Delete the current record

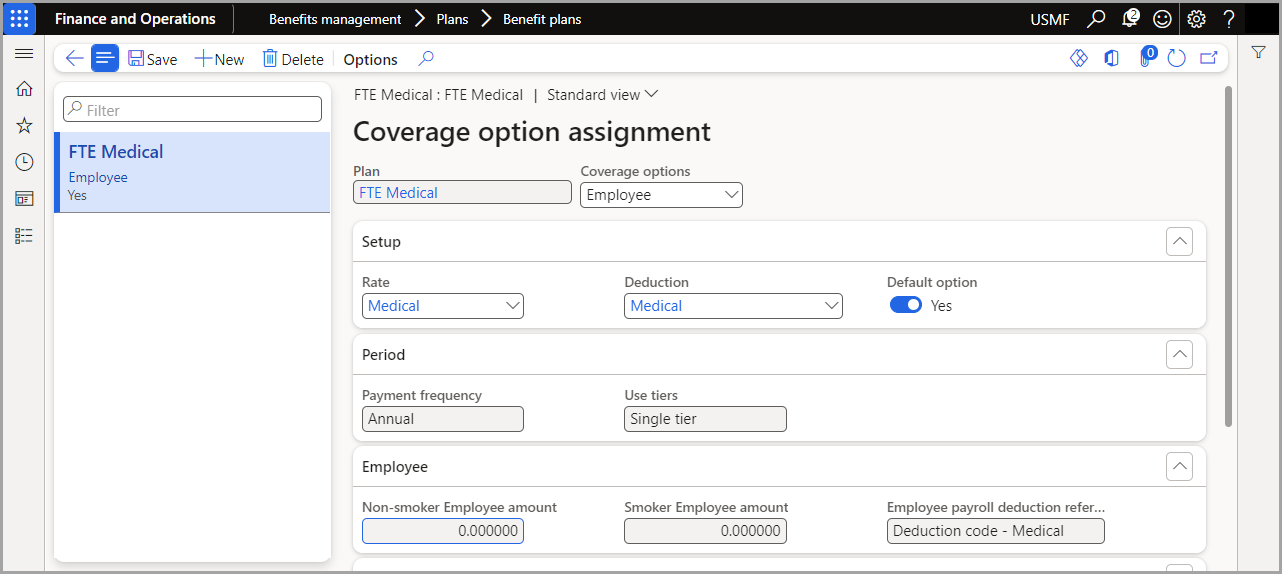point(293,59)
